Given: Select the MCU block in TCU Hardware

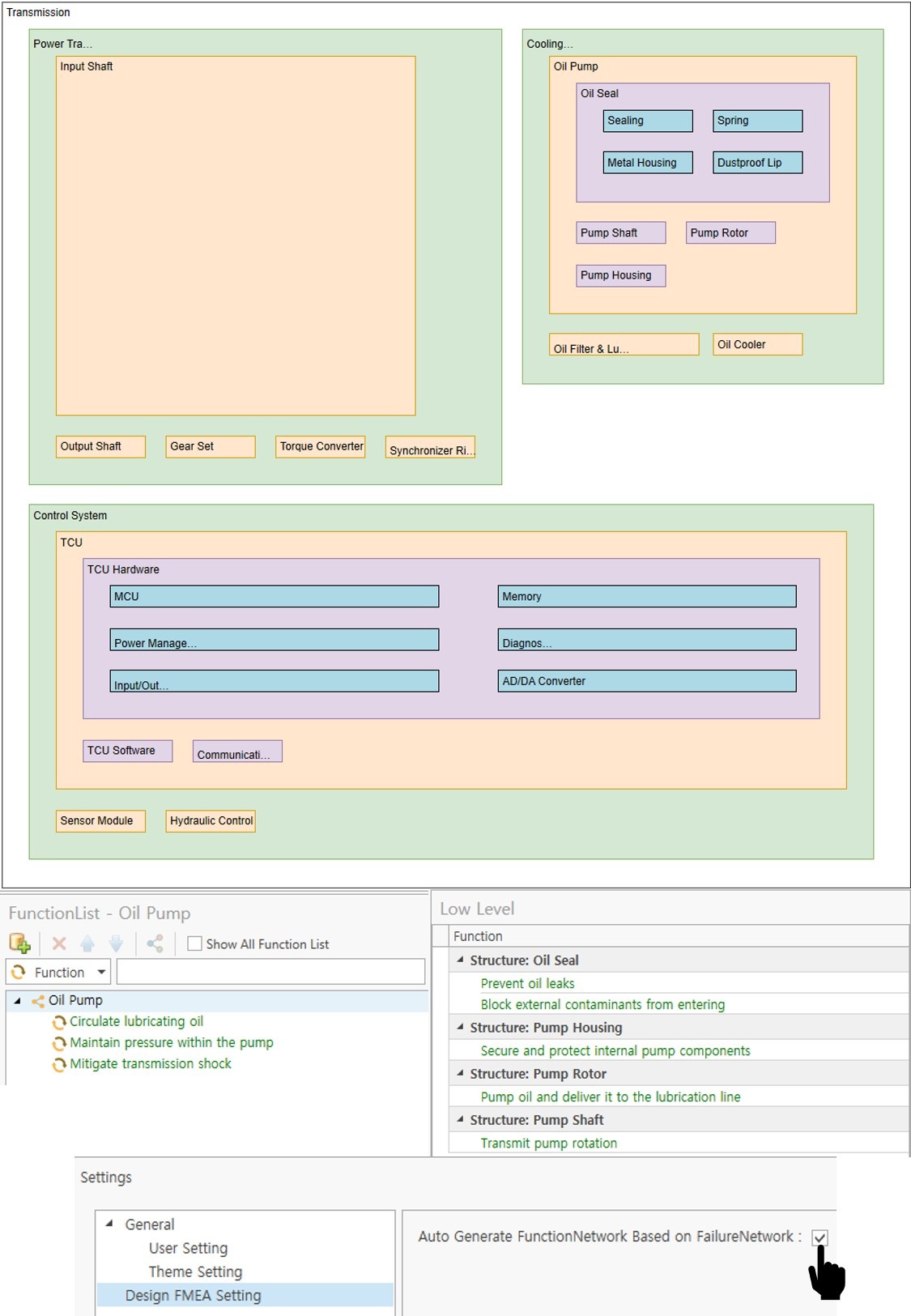Looking at the screenshot, I should (x=274, y=597).
